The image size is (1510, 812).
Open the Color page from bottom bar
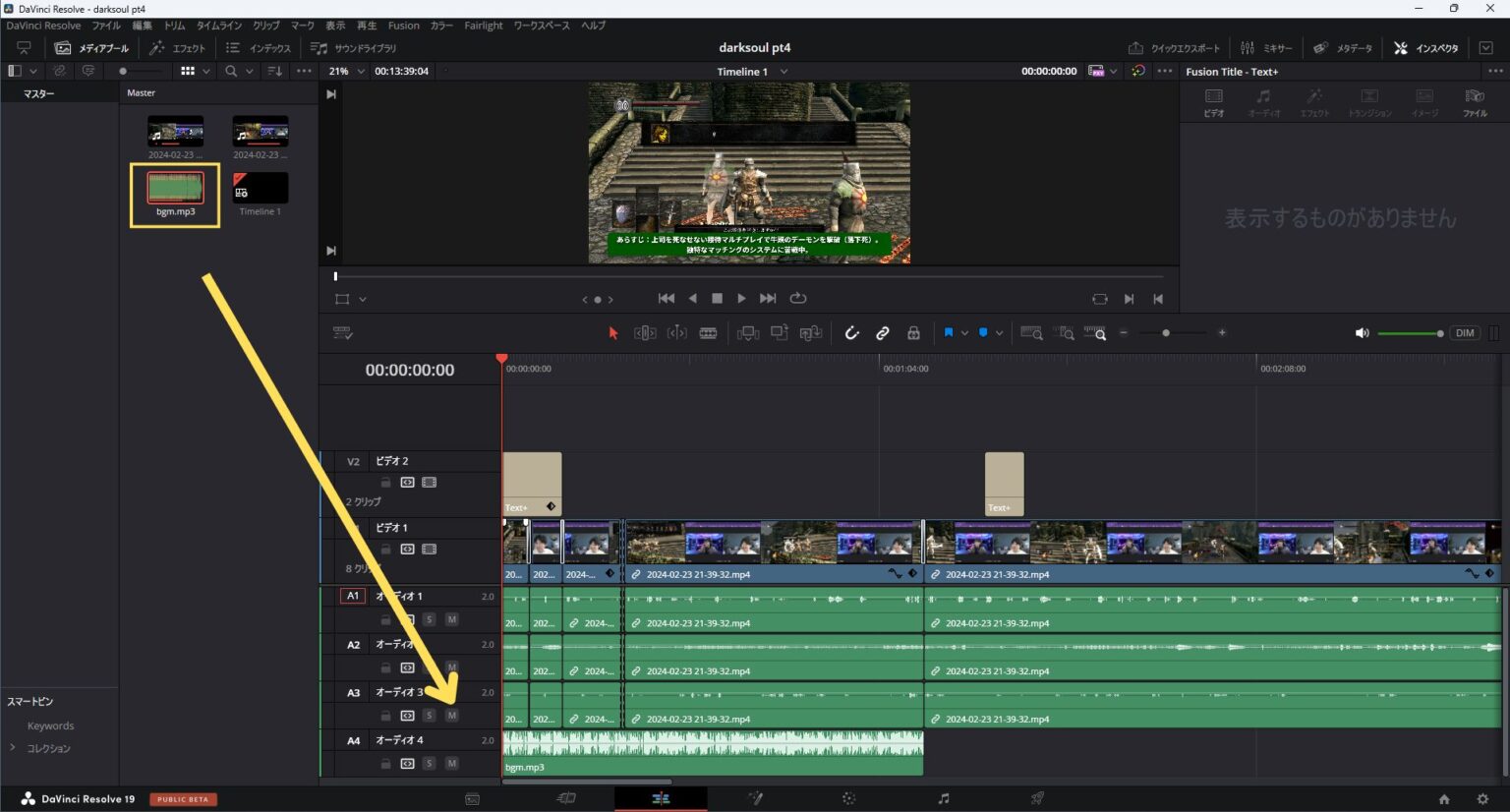click(x=847, y=798)
